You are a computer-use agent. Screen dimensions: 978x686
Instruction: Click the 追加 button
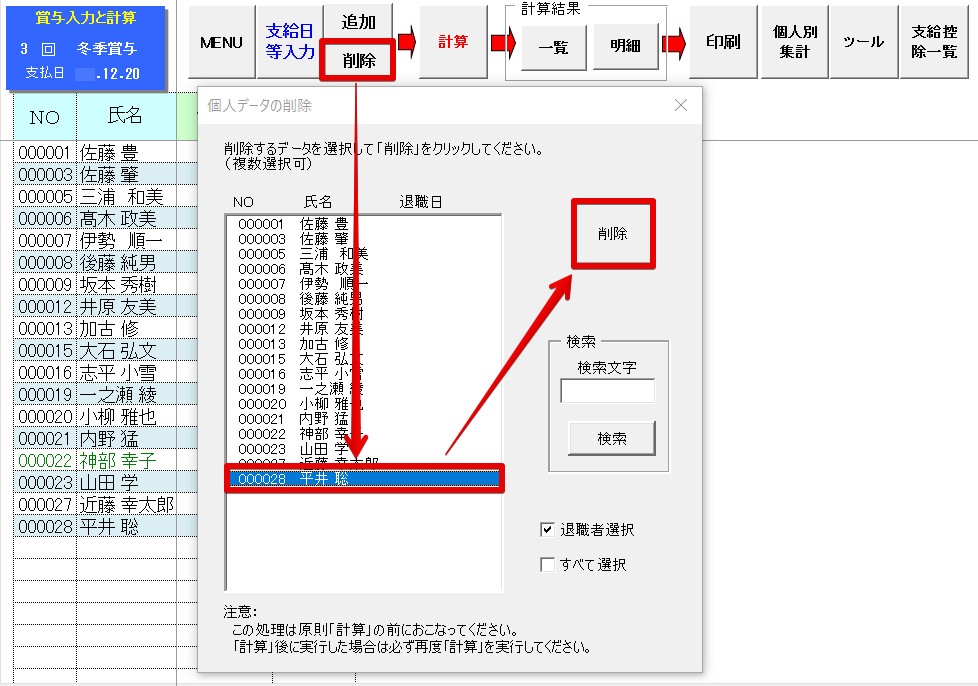358,22
